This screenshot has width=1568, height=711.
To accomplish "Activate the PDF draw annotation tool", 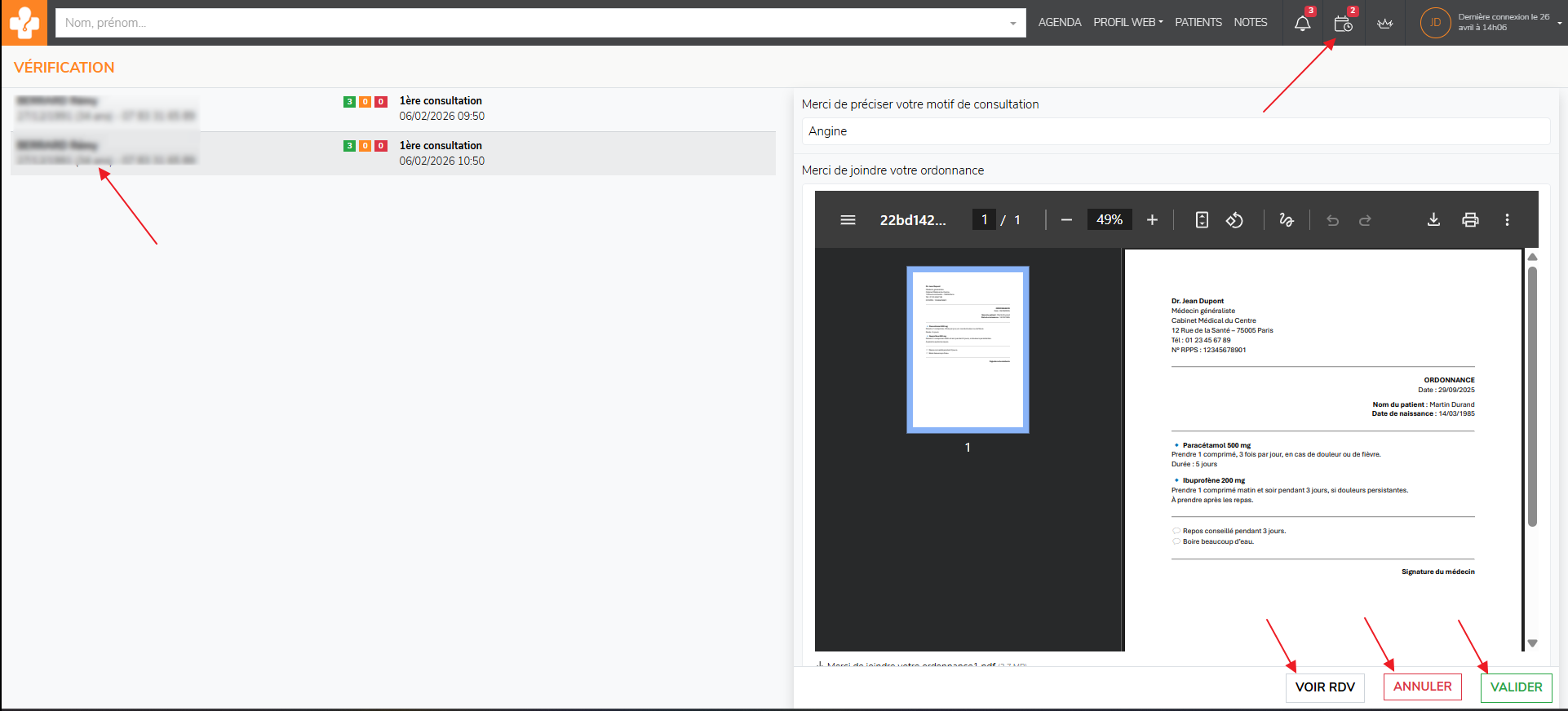I will tap(1287, 220).
